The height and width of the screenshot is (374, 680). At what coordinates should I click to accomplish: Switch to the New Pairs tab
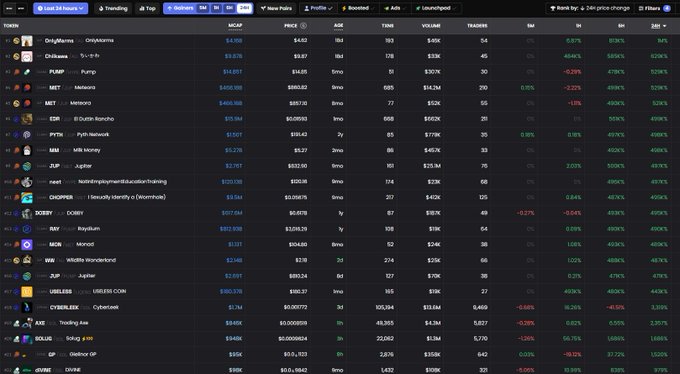tap(276, 8)
